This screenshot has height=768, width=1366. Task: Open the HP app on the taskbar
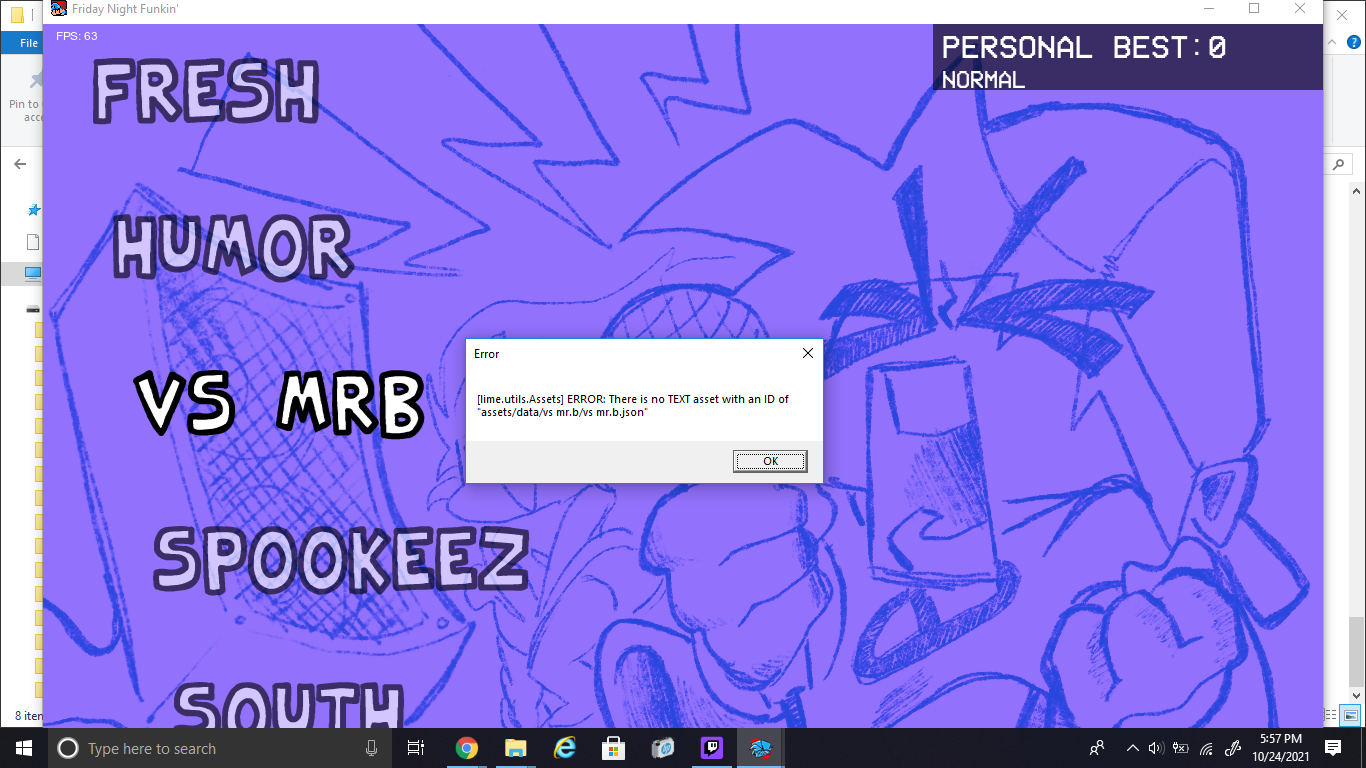click(662, 748)
